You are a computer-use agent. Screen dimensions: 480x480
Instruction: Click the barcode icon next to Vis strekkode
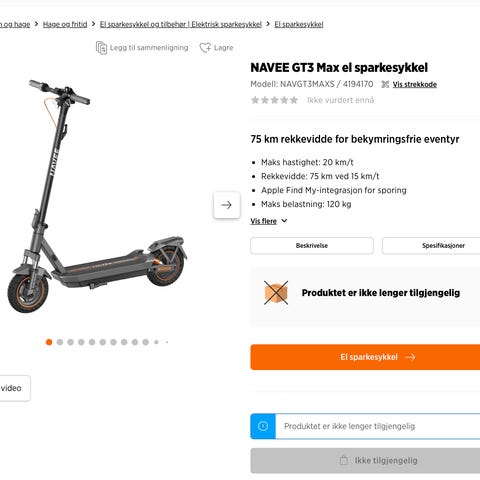click(x=385, y=84)
